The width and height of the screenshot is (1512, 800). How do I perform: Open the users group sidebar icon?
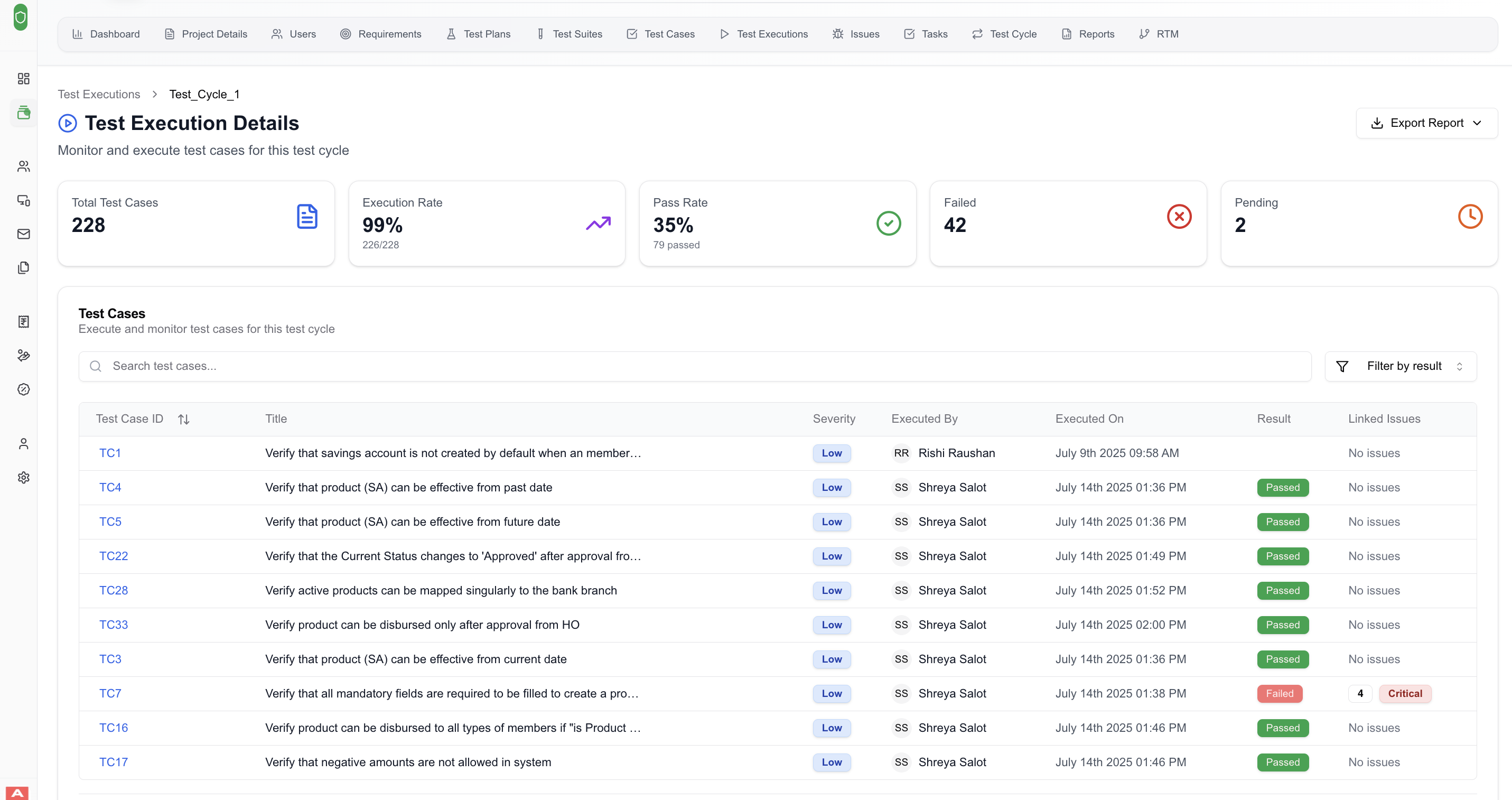coord(23,166)
